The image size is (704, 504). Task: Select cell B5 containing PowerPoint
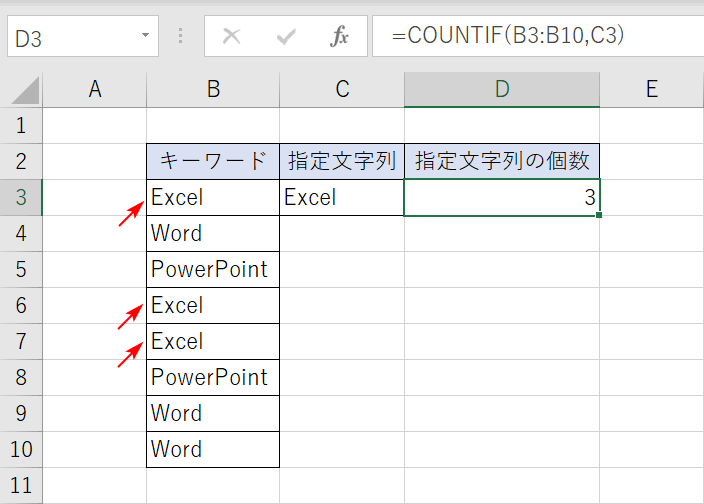(x=213, y=269)
